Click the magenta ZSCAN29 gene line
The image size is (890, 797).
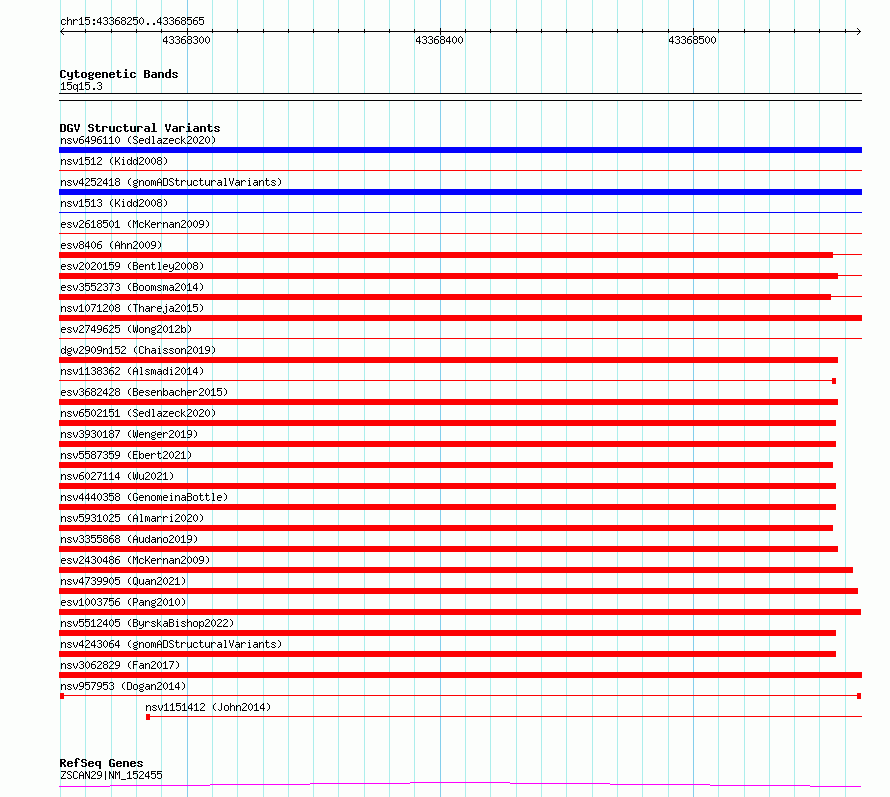click(x=460, y=784)
